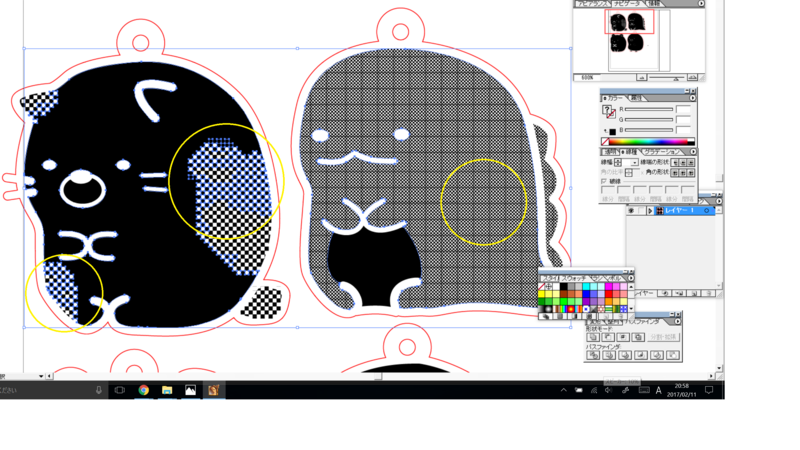Select the first stroke cap shape button
This screenshot has height=450, width=800.
click(x=675, y=162)
